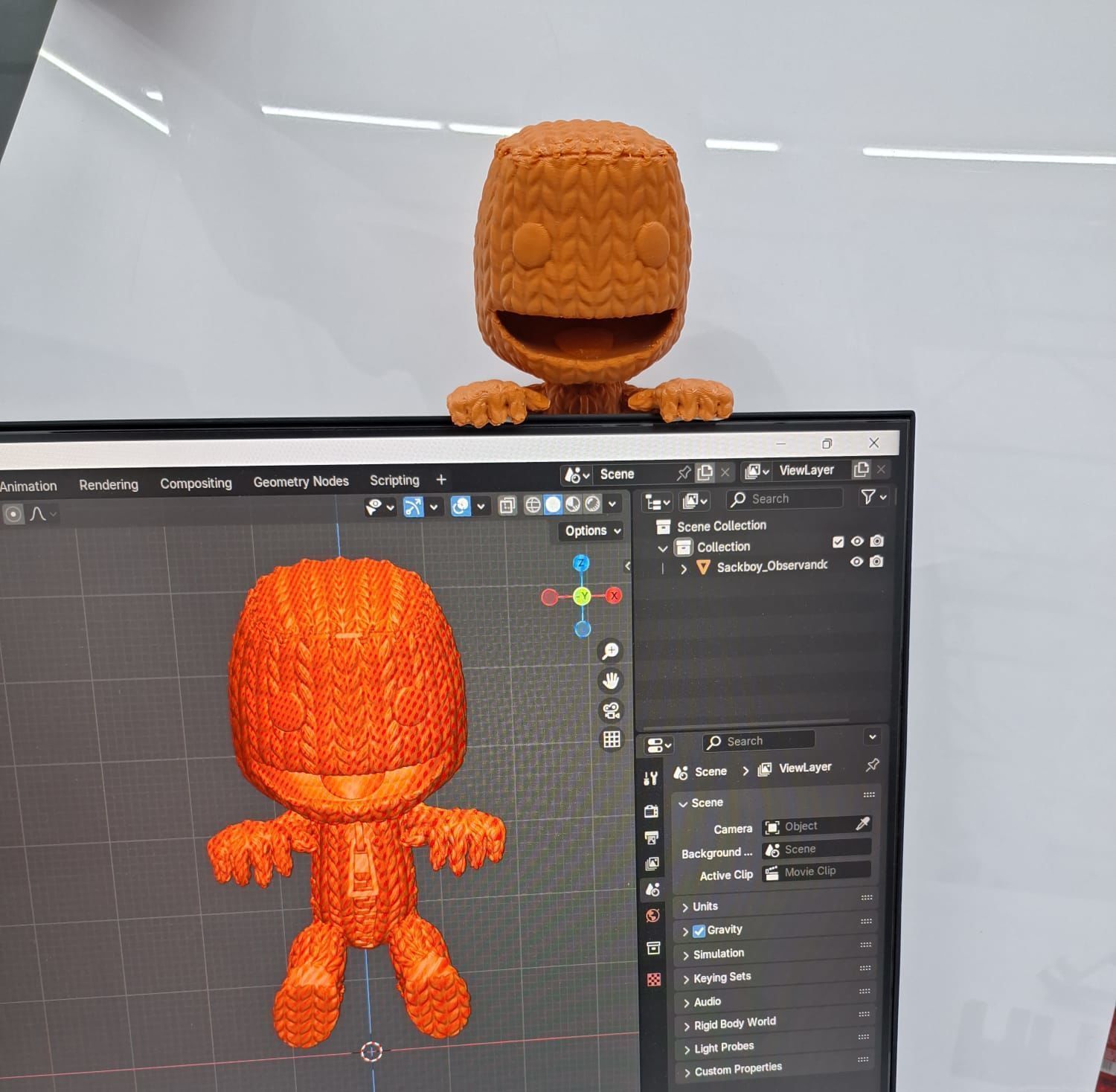Open overlays settings dropdown arrow

pyautogui.click(x=481, y=507)
